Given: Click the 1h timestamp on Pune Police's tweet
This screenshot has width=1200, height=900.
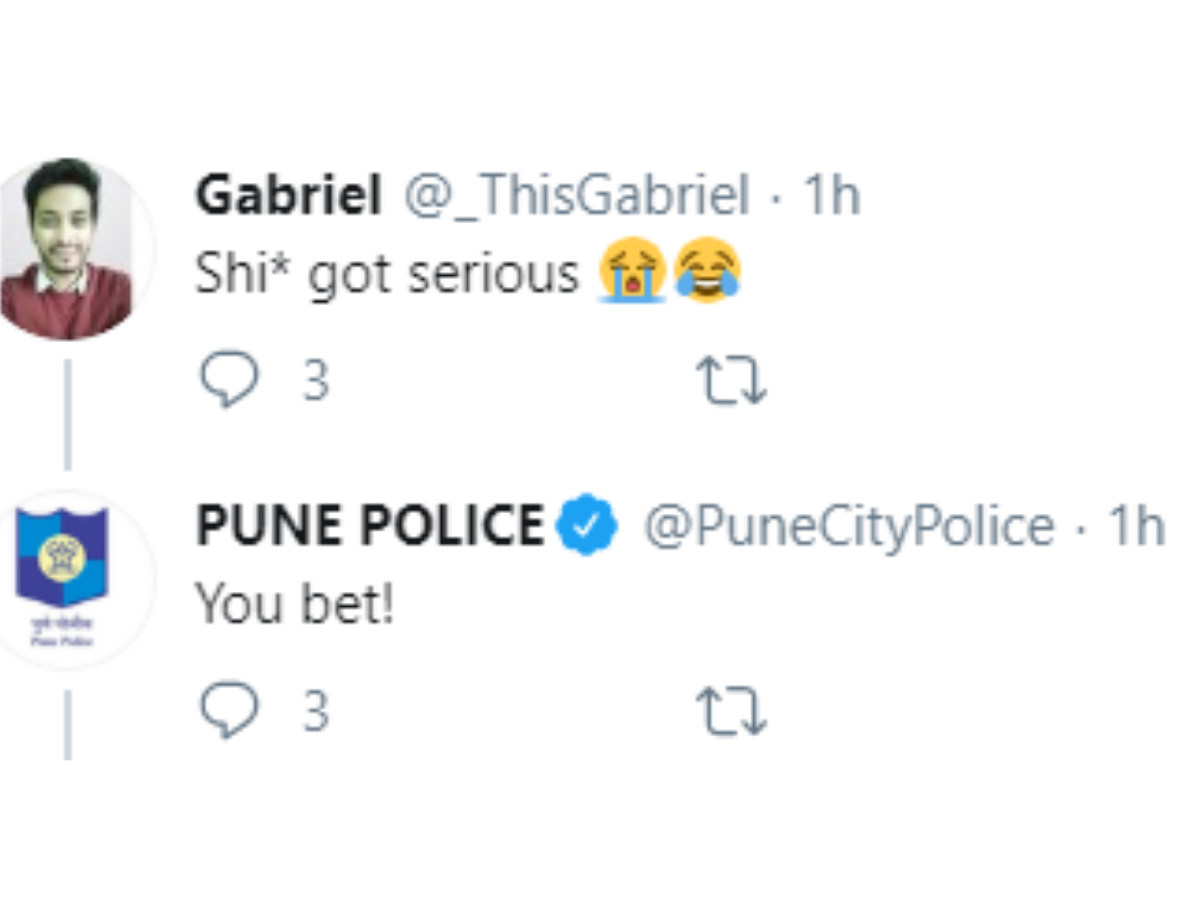Looking at the screenshot, I should pyautogui.click(x=1137, y=526).
